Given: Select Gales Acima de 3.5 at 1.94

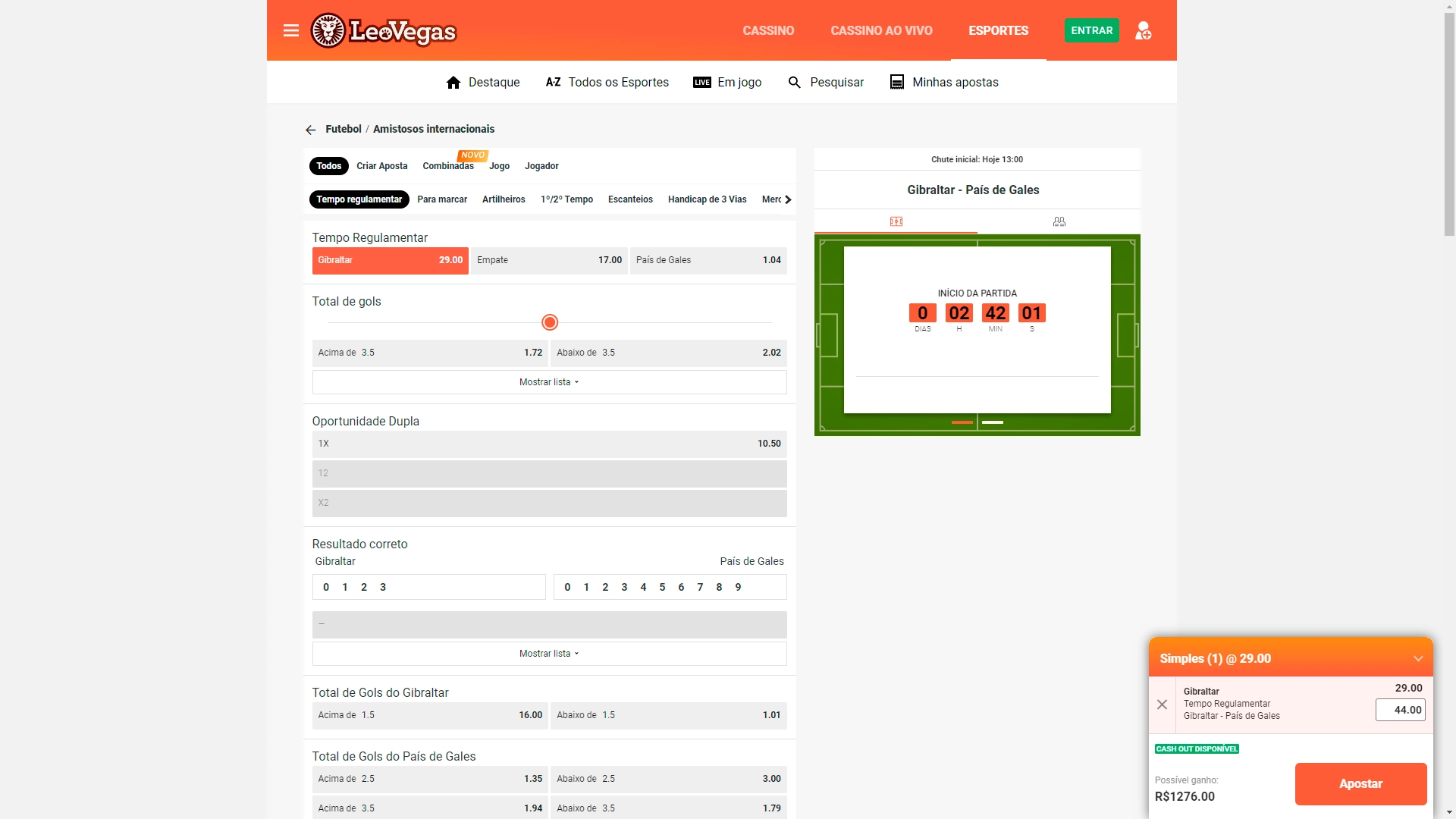Looking at the screenshot, I should click(x=430, y=808).
